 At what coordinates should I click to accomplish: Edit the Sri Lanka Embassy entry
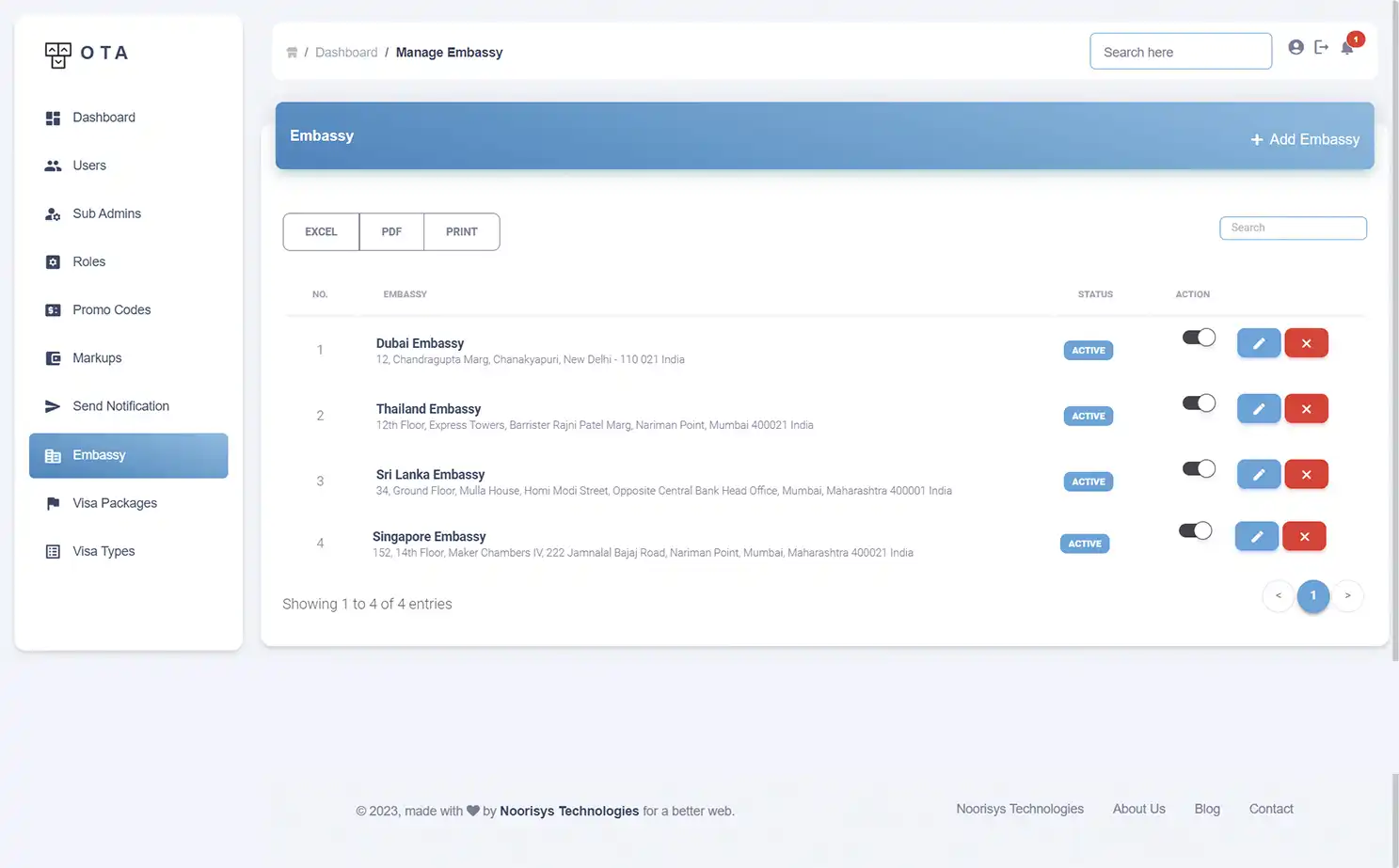click(1258, 475)
